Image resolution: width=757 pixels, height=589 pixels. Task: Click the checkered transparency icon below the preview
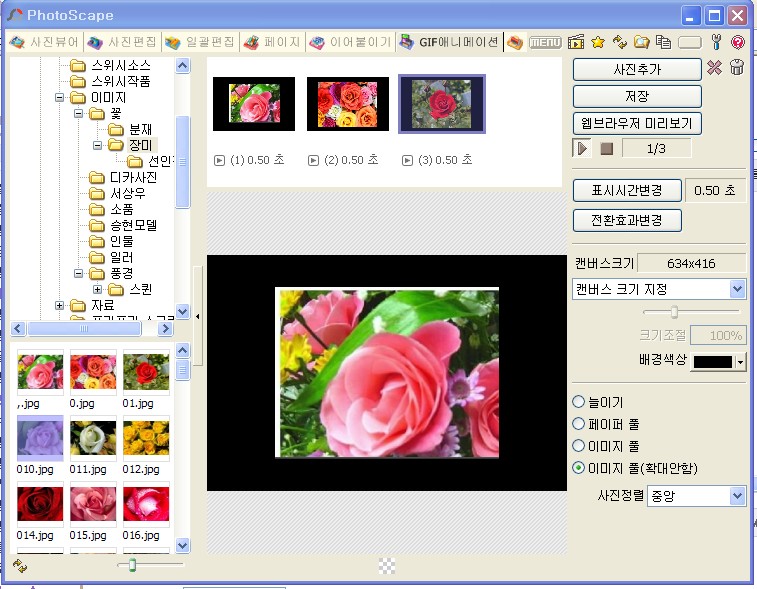(386, 566)
